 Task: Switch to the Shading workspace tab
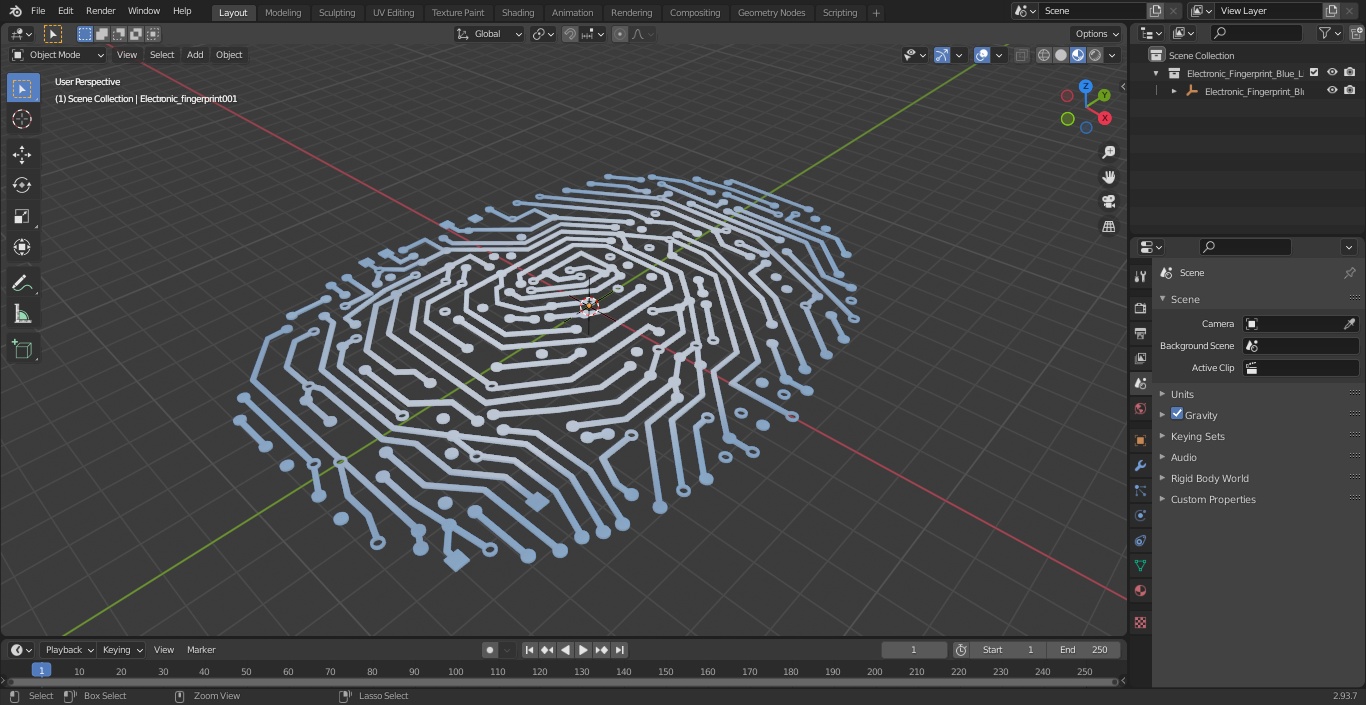[518, 12]
